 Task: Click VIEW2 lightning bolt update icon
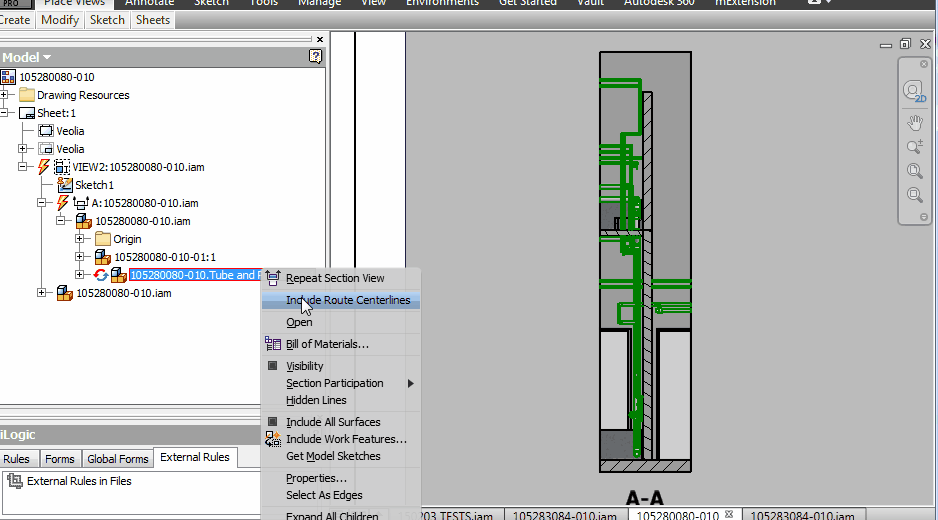coord(44,166)
